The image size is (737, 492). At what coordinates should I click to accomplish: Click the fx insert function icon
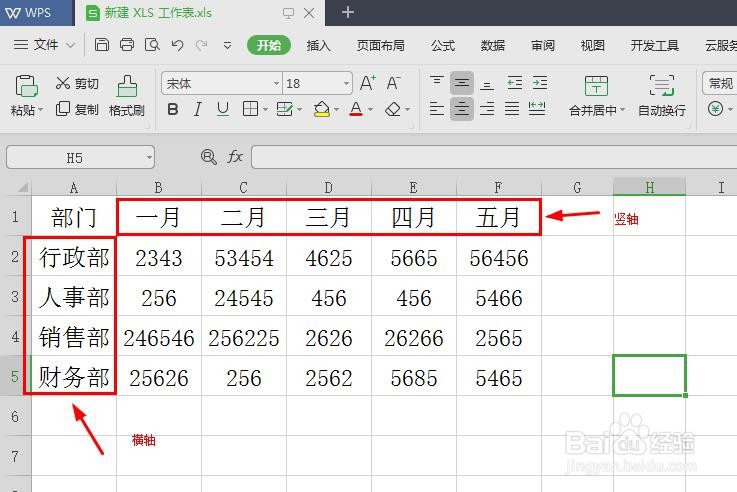[235, 156]
